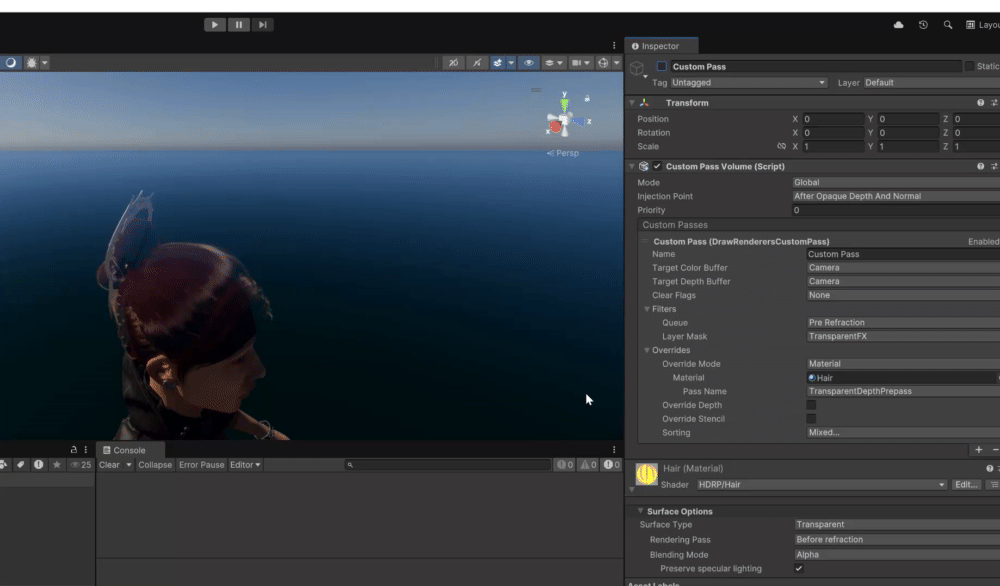Click the Console Clear button
Image resolution: width=1000 pixels, height=586 pixels.
(x=109, y=465)
